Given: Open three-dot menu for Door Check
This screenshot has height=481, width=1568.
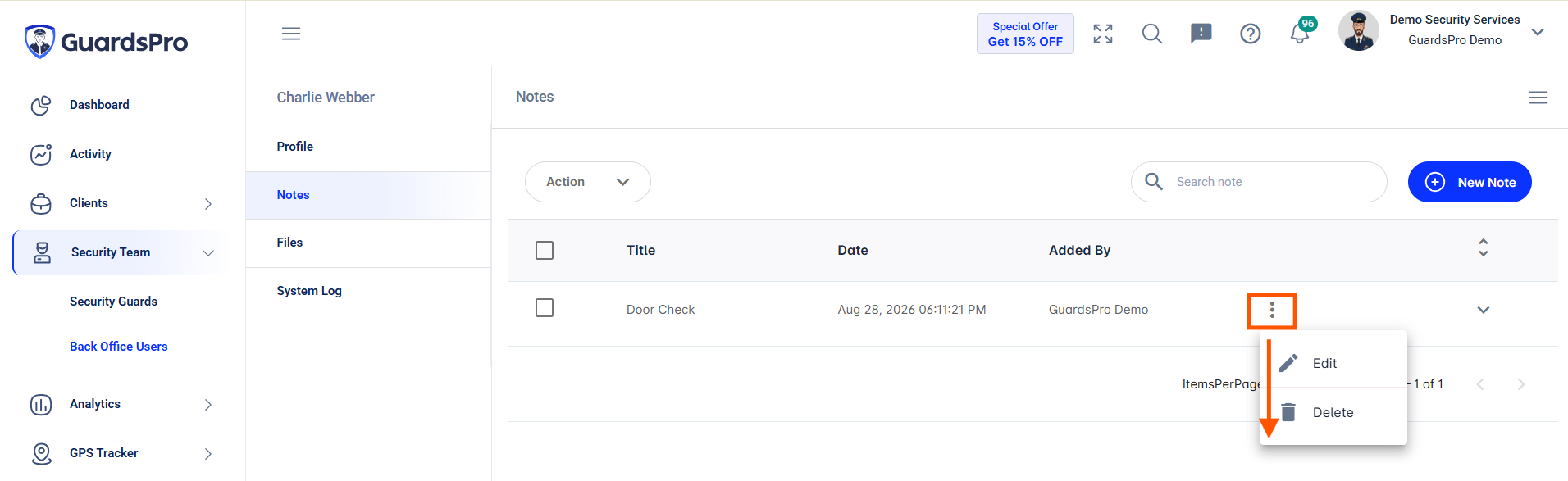Looking at the screenshot, I should pos(1272,311).
